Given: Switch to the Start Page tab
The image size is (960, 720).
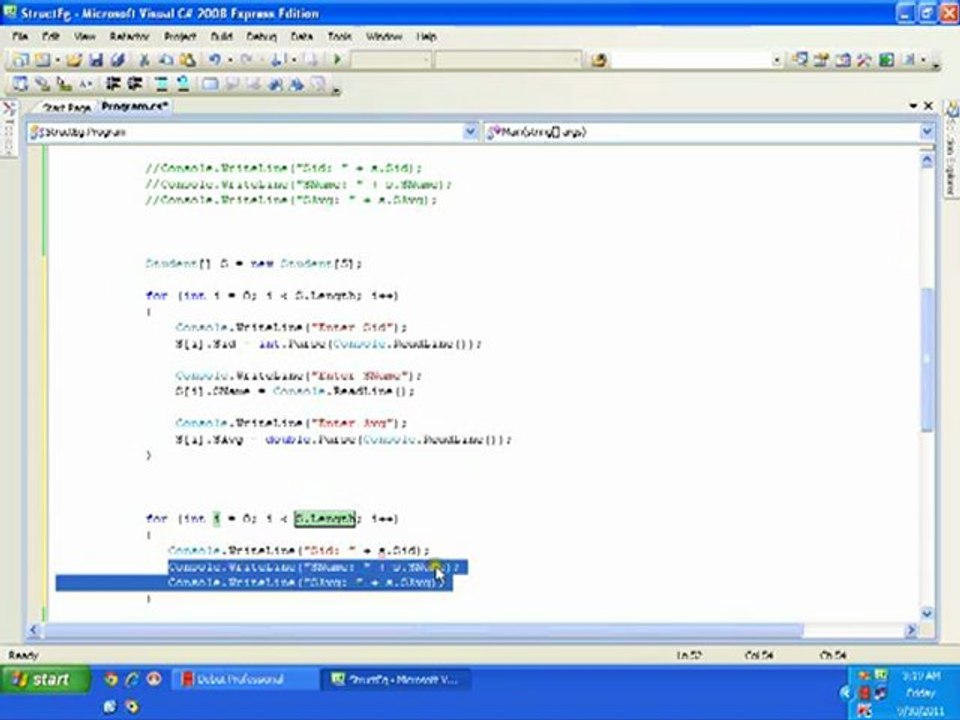Looking at the screenshot, I should coord(66,107).
